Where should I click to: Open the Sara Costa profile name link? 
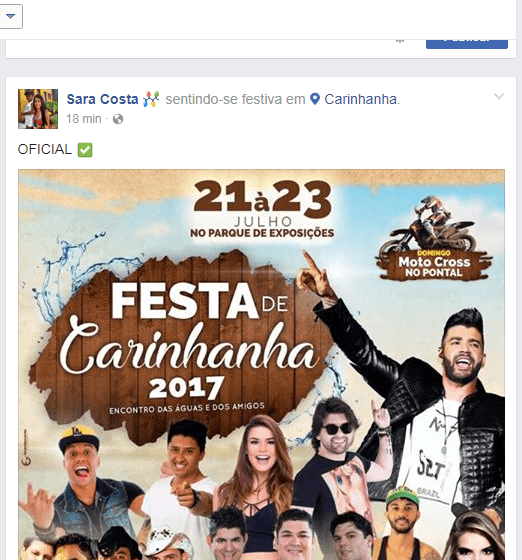pos(102,99)
